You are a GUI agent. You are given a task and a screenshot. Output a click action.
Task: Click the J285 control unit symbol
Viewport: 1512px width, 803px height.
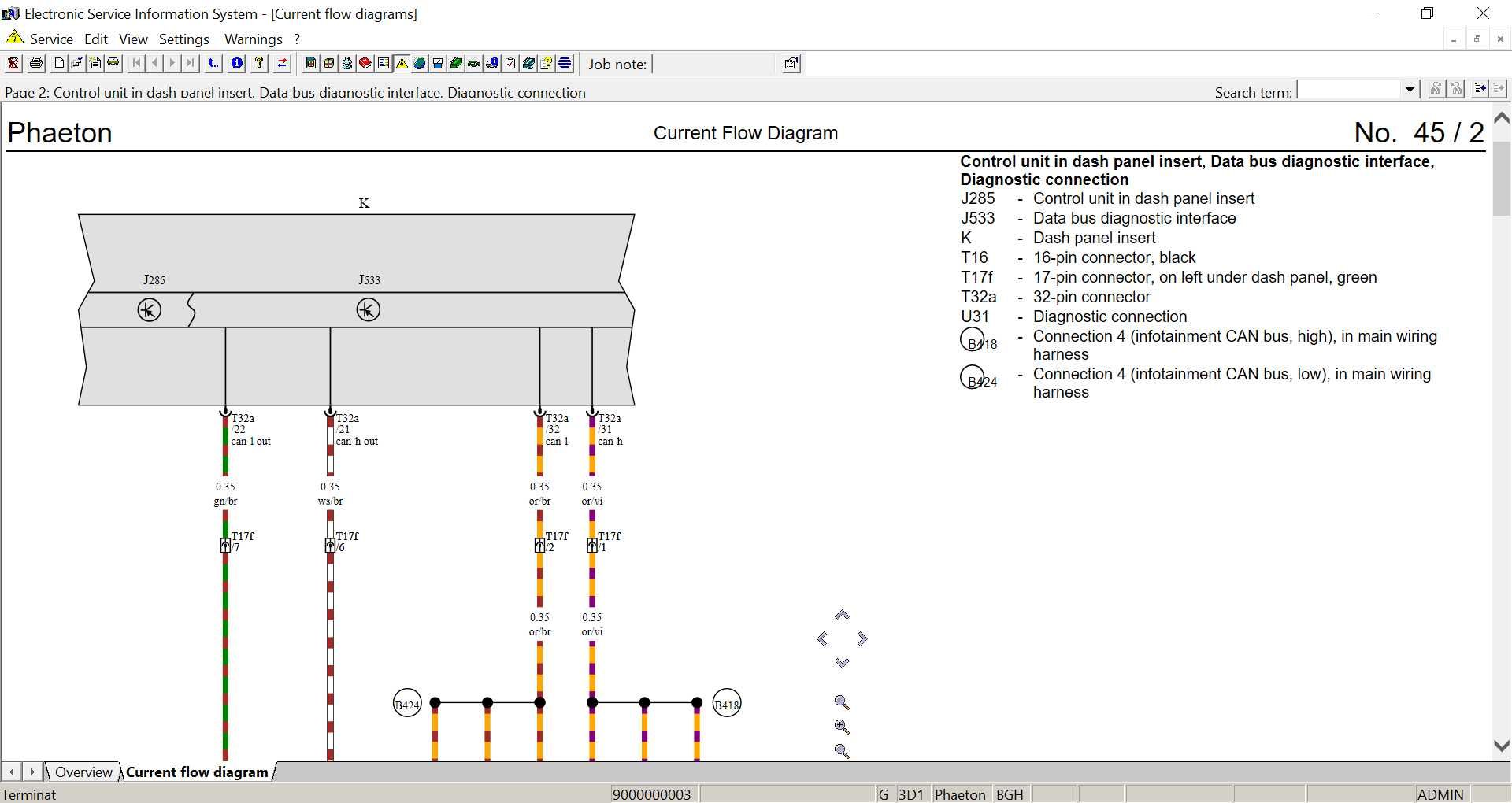click(x=150, y=309)
